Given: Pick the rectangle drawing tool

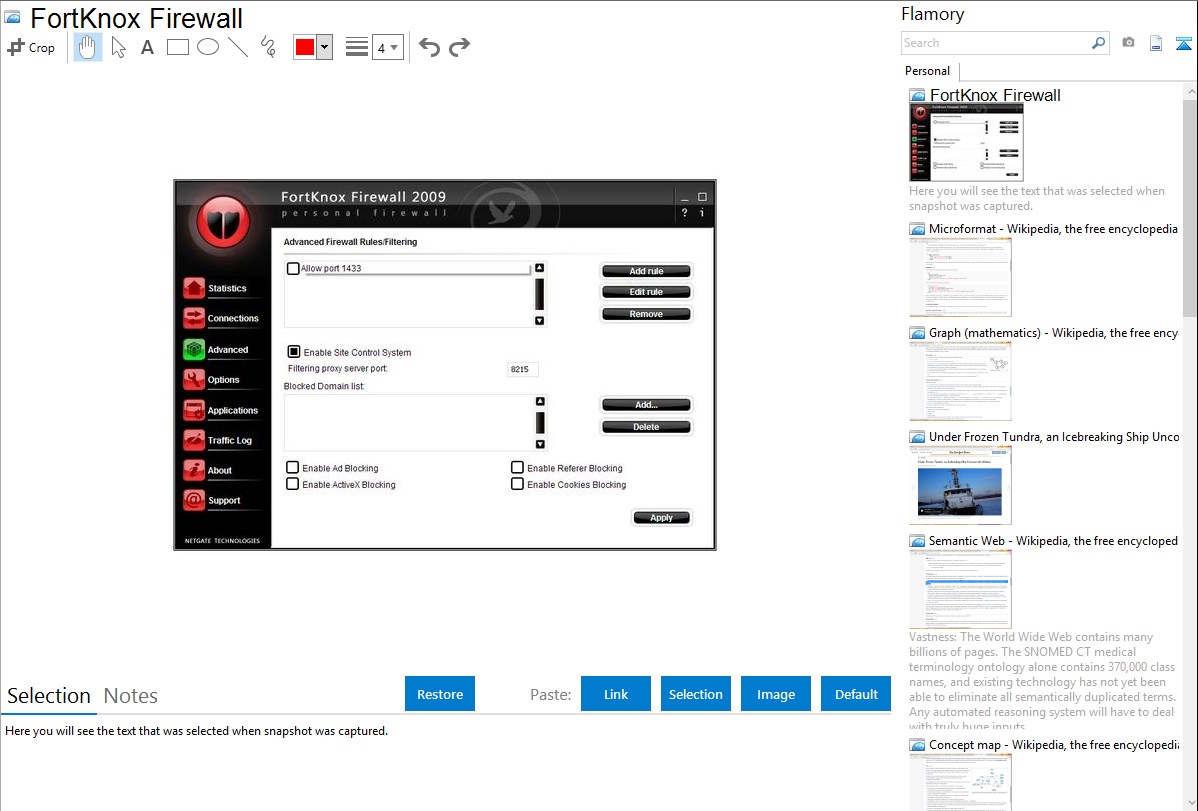Looking at the screenshot, I should [178, 47].
